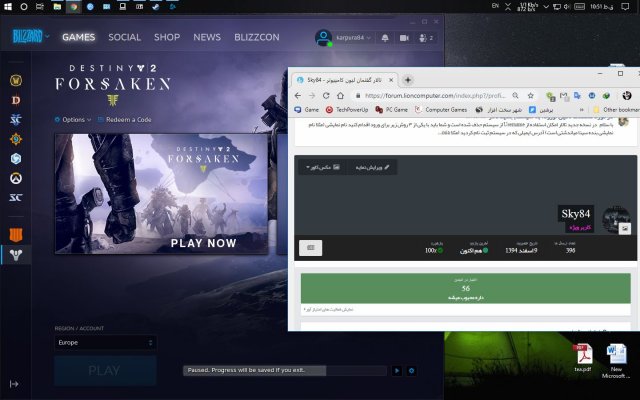The width and height of the screenshot is (640, 400).
Task: Collapse the Blizzard game sidebar arrow
Action: point(14,384)
